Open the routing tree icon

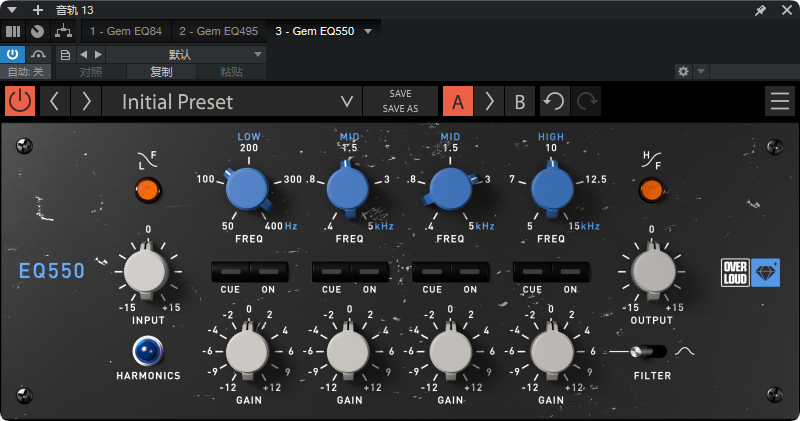[63, 31]
